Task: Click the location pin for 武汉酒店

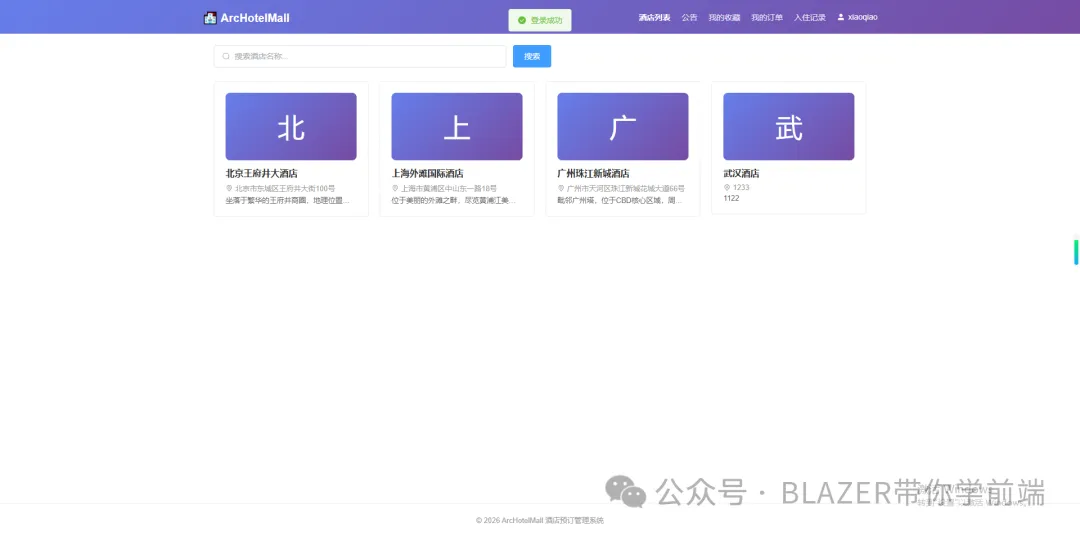Action: click(x=727, y=187)
